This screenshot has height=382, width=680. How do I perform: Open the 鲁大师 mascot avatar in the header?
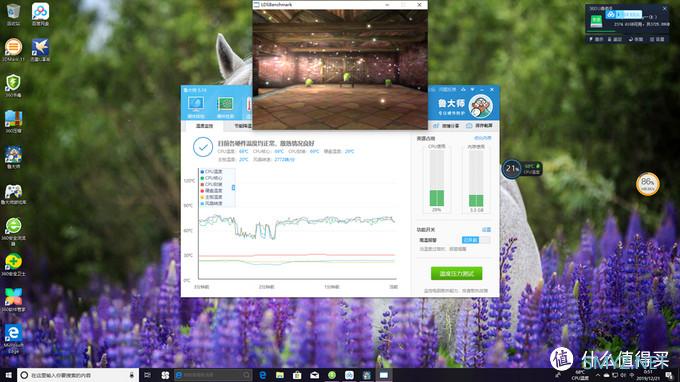coord(481,106)
